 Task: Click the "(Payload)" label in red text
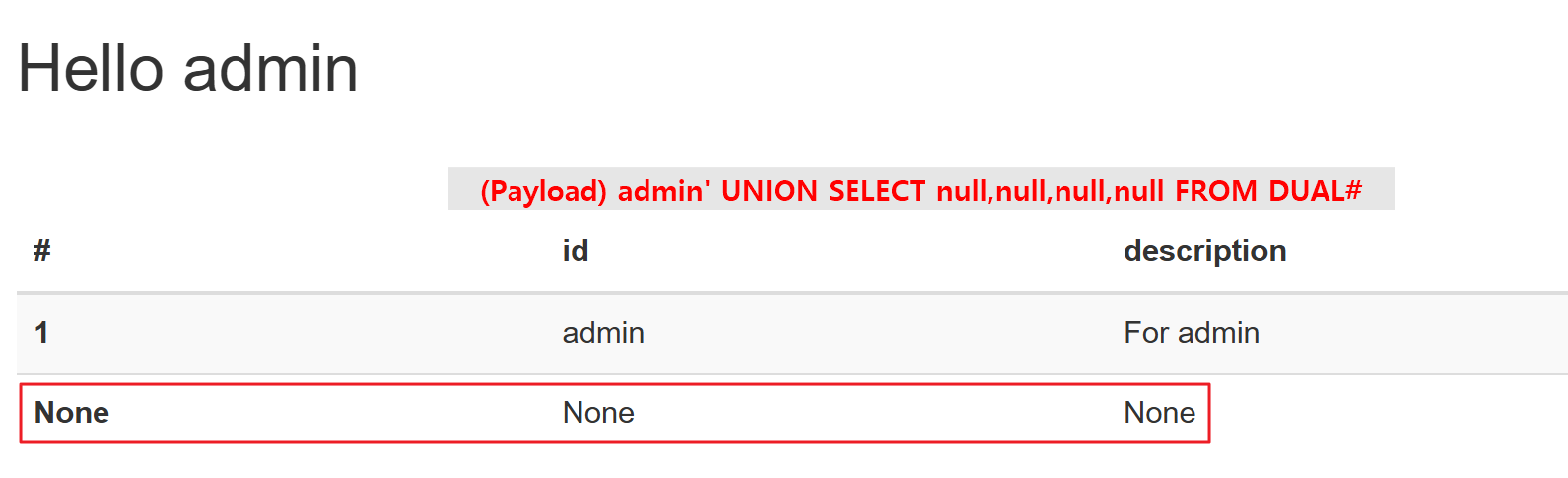[x=543, y=190]
